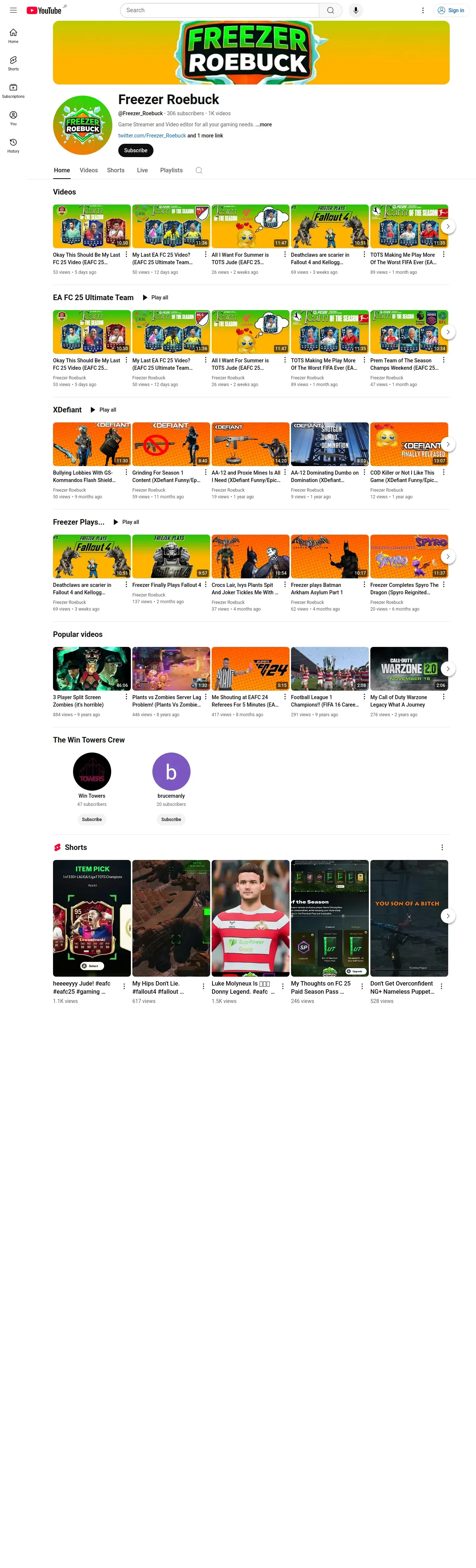Play all Freezer Plays videos
This screenshot has width=476, height=1568.
pyautogui.click(x=126, y=522)
